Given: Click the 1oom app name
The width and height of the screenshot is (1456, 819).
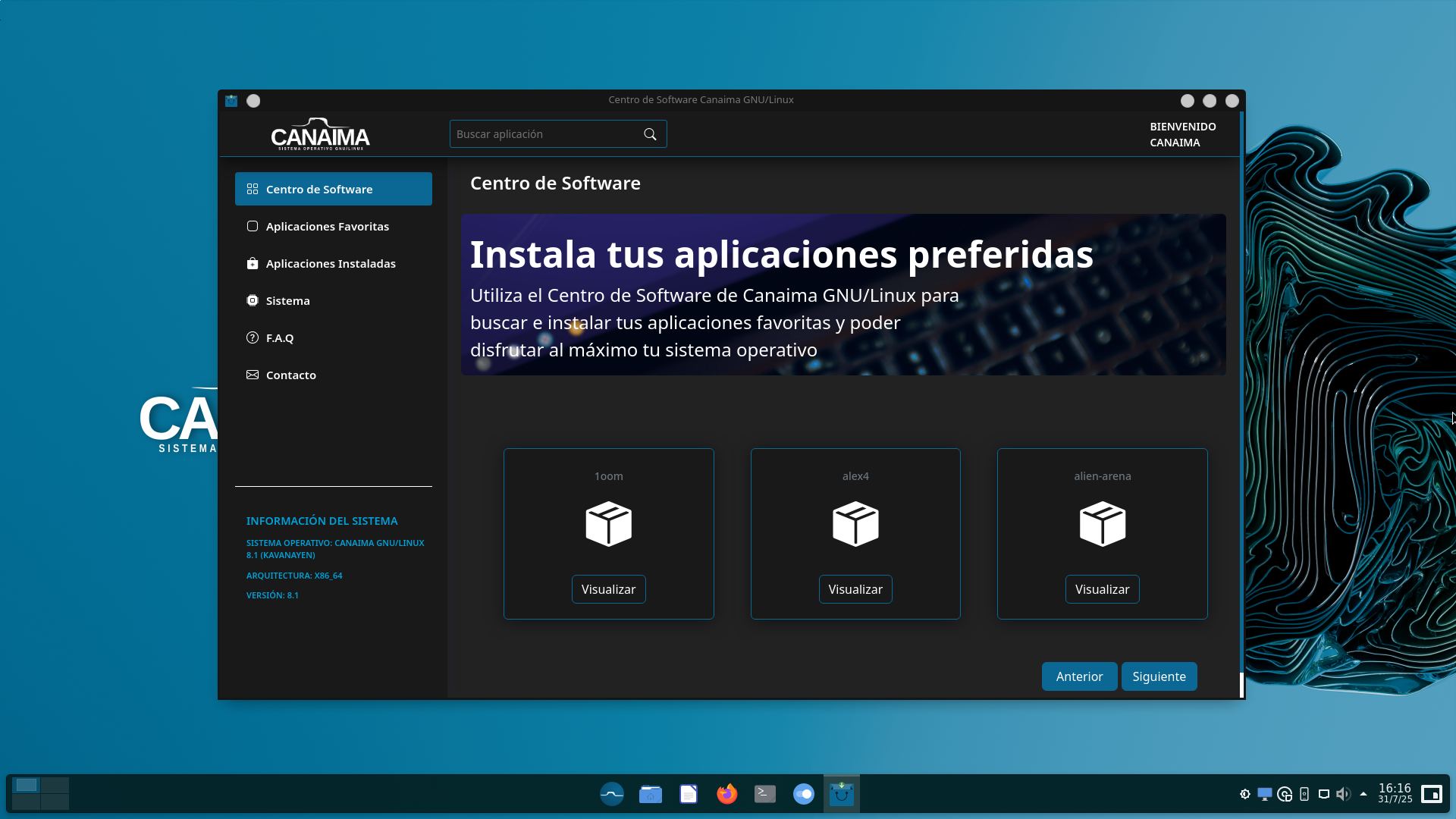Looking at the screenshot, I should (x=608, y=476).
